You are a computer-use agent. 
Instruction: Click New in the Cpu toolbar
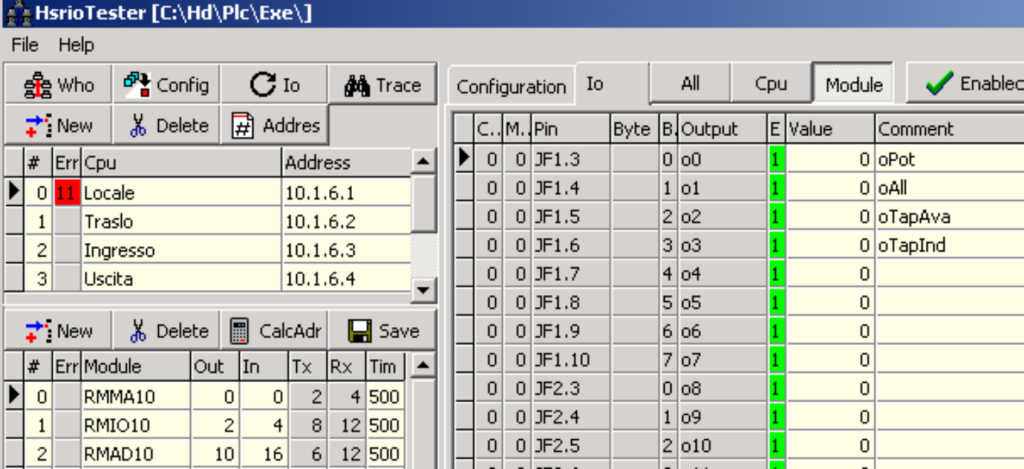pos(58,125)
